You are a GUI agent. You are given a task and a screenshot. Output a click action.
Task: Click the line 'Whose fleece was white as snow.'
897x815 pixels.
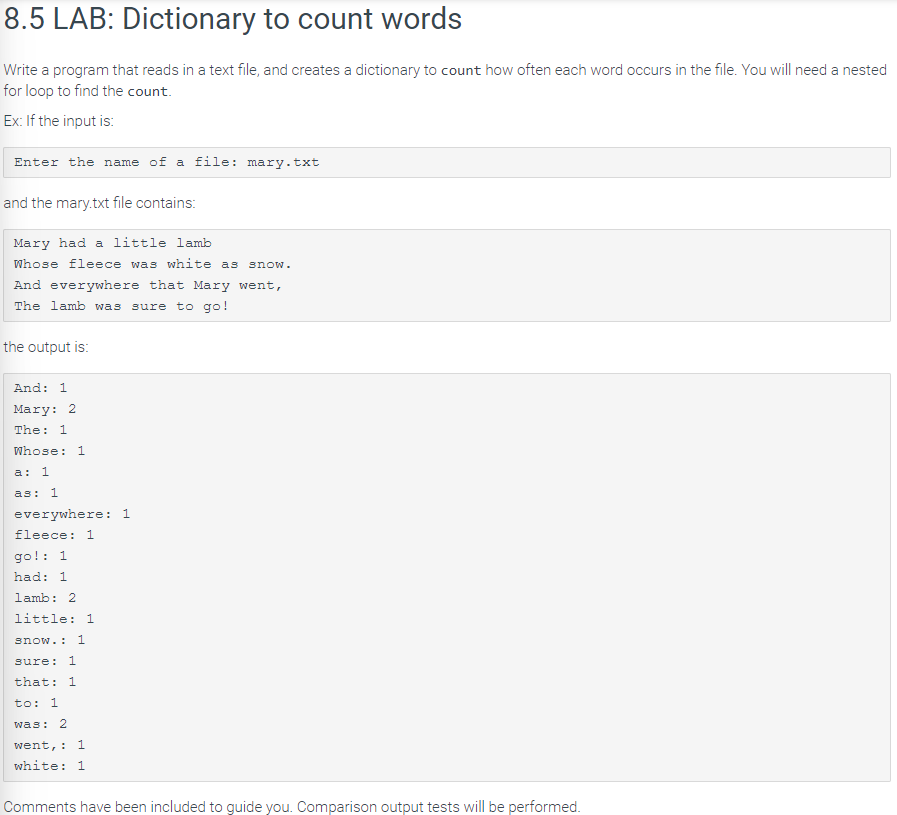point(153,264)
